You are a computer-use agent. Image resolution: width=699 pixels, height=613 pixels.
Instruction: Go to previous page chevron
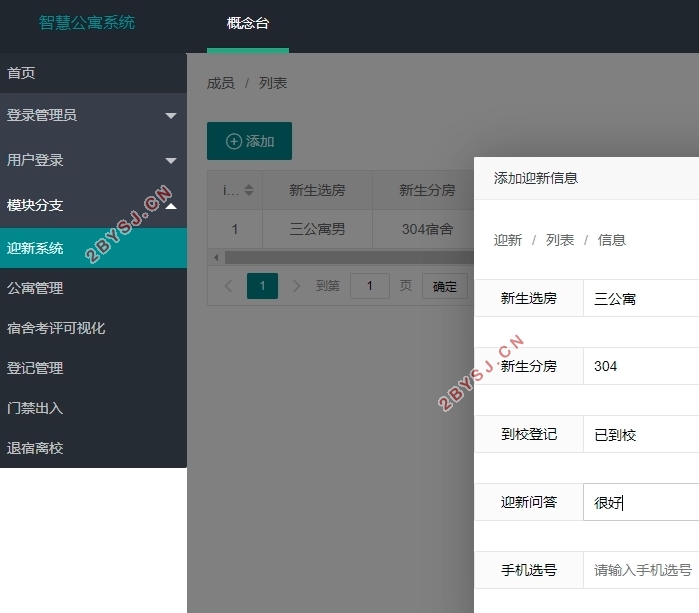tap(228, 286)
